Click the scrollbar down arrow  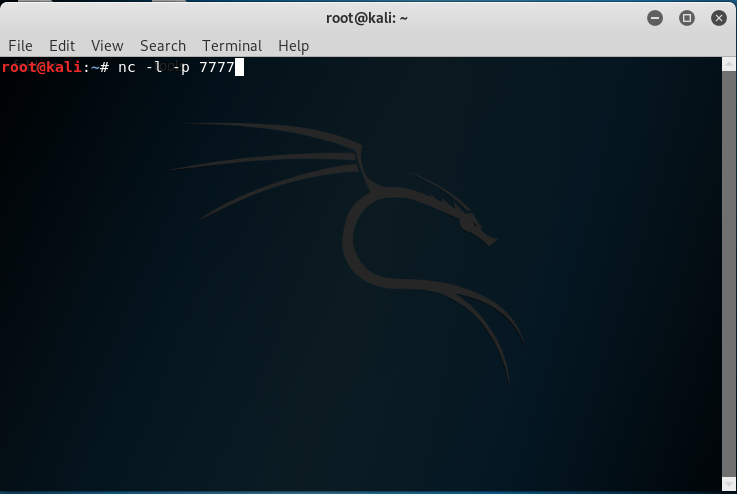[x=729, y=484]
